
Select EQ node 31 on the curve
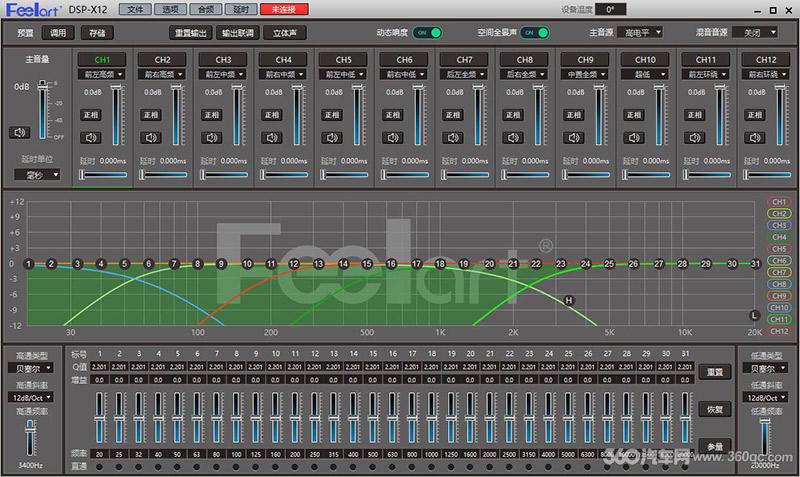756,264
